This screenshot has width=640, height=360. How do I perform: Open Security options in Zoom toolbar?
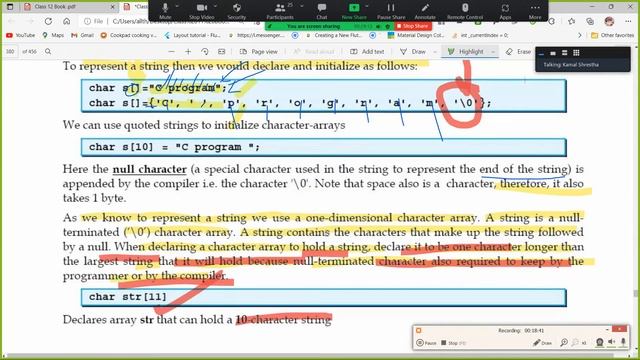coord(236,11)
